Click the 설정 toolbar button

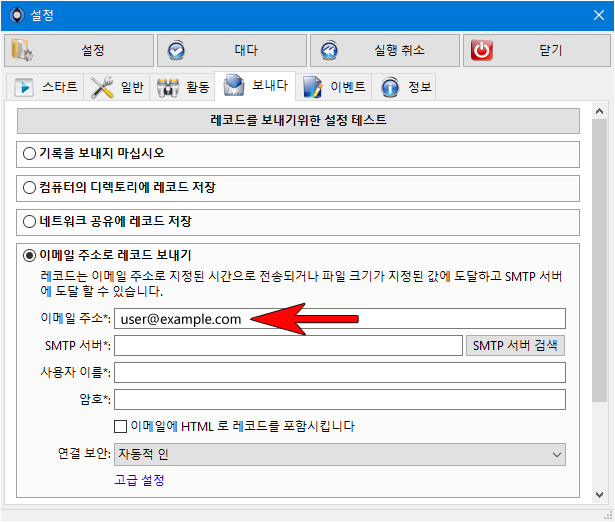79,50
